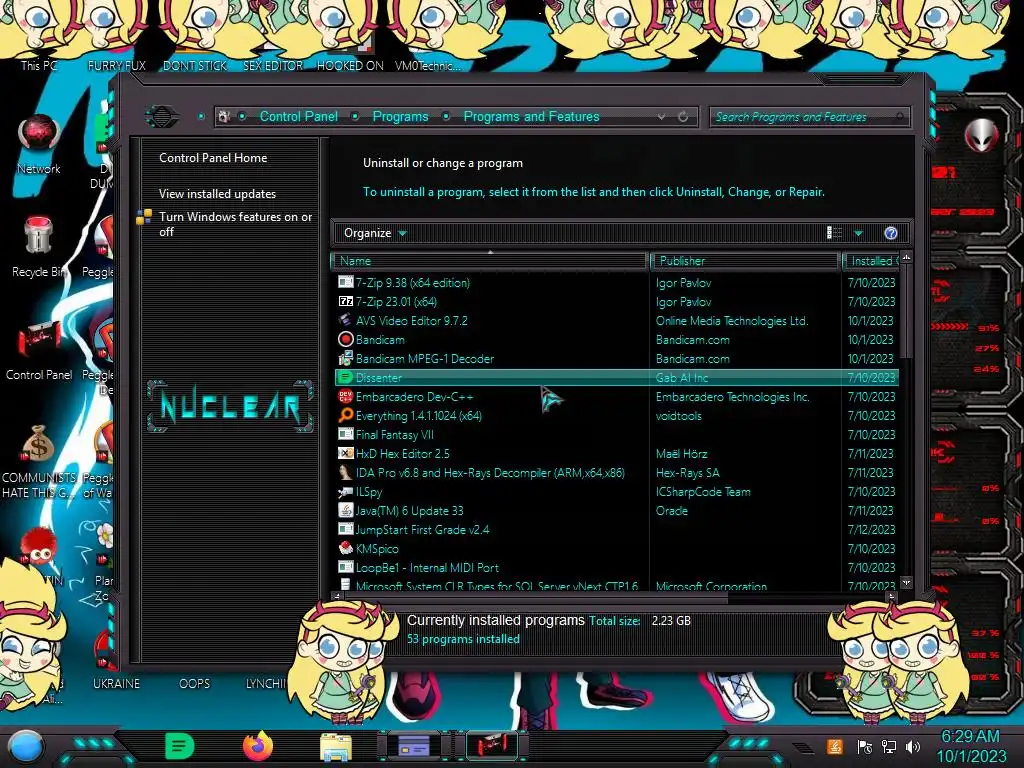
Task: Sort by the Installed On column header
Action: (871, 261)
